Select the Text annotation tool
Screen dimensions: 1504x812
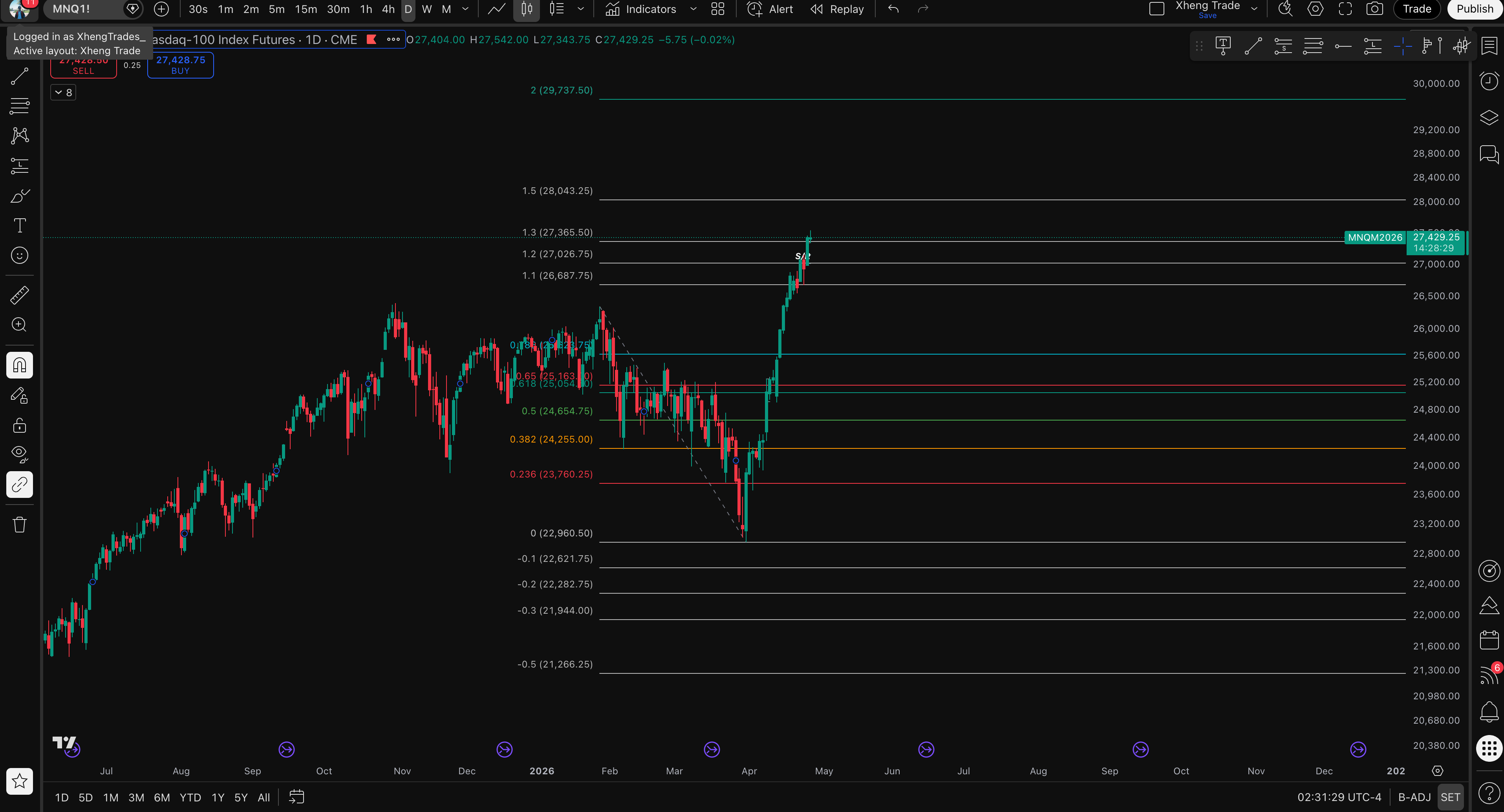20,225
